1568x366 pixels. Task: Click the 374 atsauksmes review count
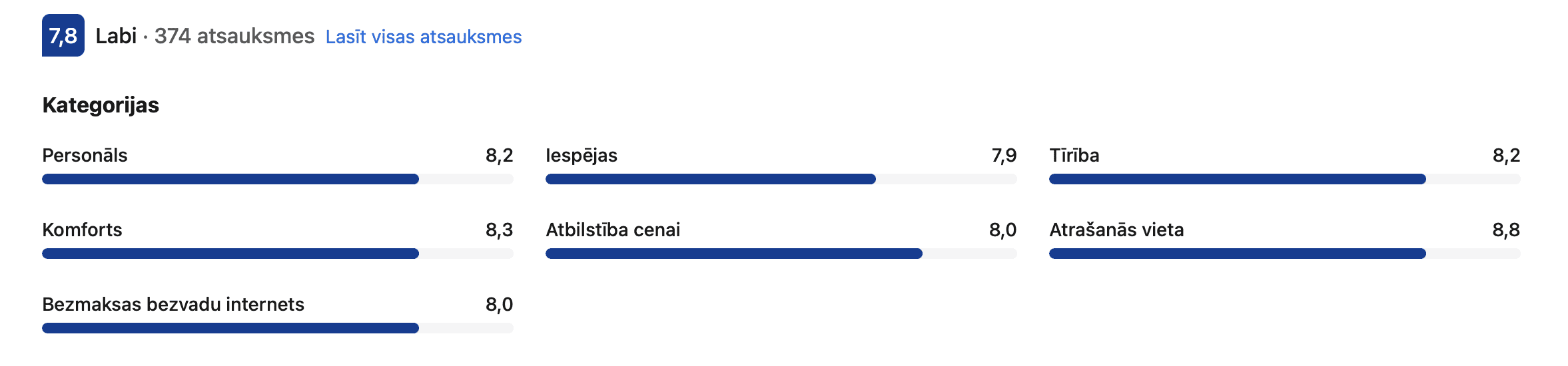click(x=234, y=36)
